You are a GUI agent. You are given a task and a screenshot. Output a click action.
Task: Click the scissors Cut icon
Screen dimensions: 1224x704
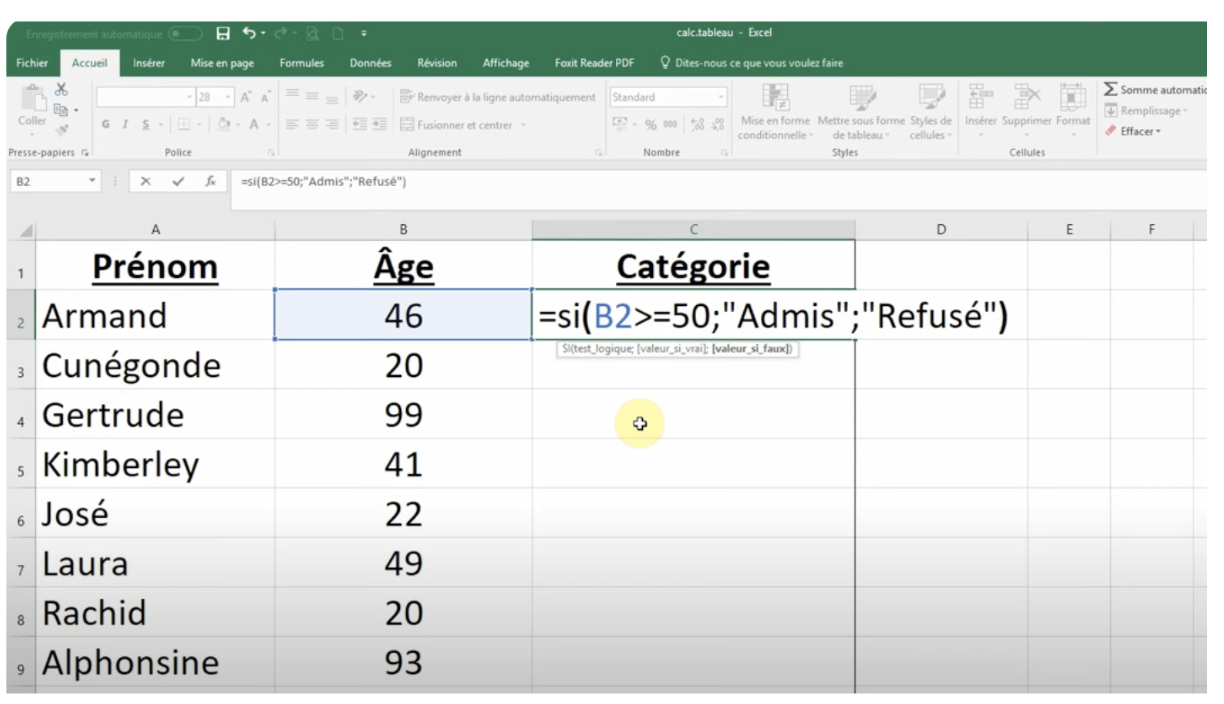[62, 90]
